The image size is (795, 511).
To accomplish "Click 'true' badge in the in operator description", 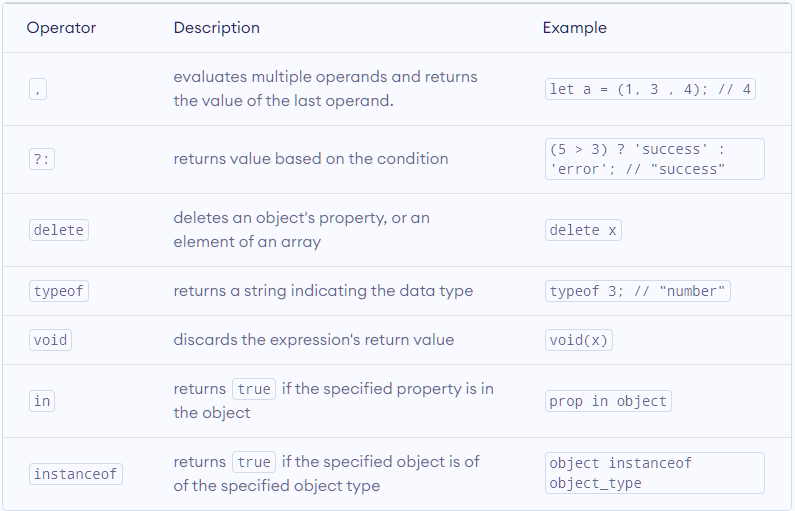I will 254,389.
